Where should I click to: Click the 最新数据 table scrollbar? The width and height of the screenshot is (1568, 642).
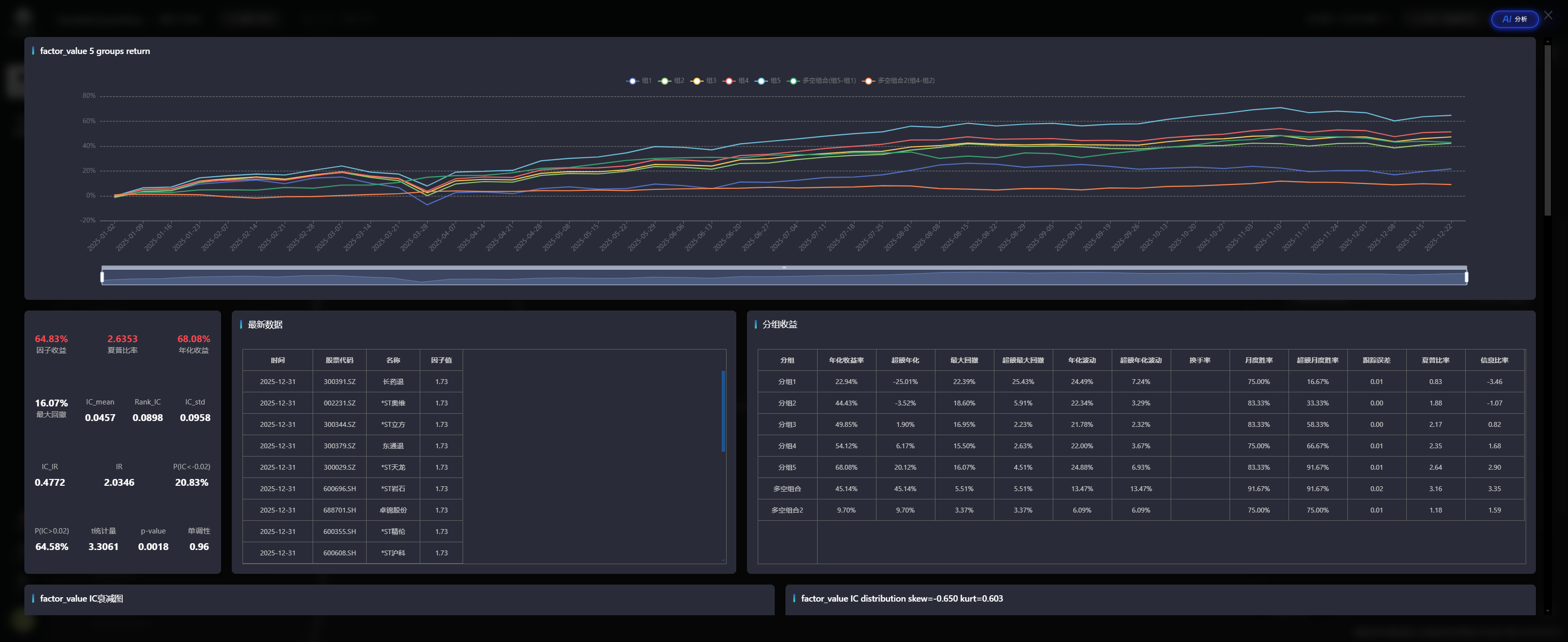point(723,411)
